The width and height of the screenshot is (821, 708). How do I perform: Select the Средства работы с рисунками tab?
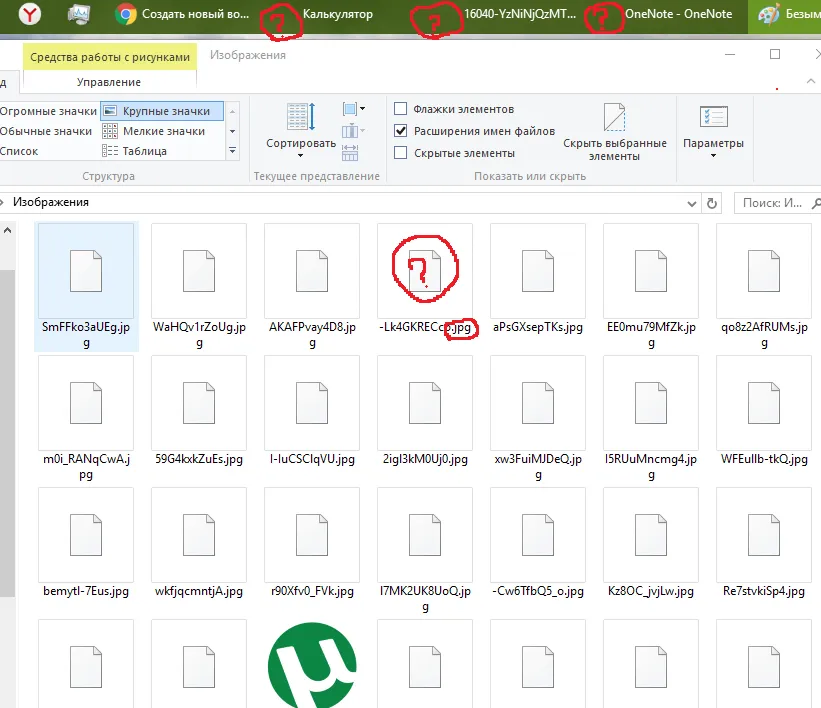coord(110,57)
